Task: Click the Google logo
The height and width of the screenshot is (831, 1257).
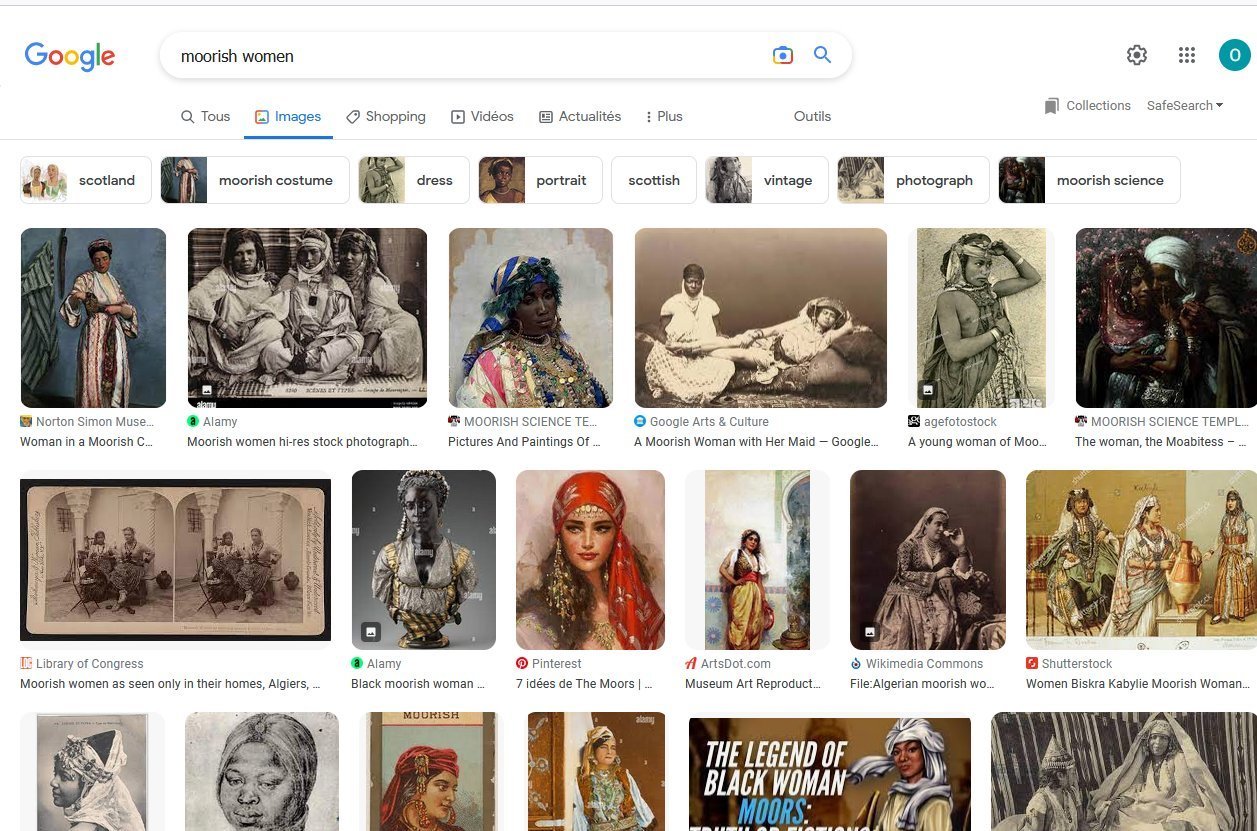Action: pyautogui.click(x=70, y=56)
